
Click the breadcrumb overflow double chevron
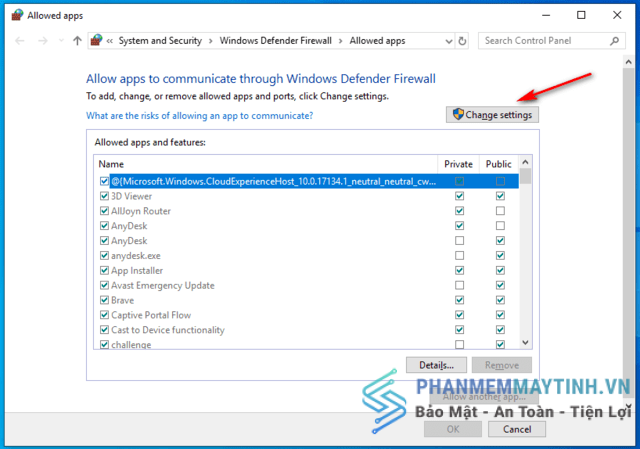[109, 41]
